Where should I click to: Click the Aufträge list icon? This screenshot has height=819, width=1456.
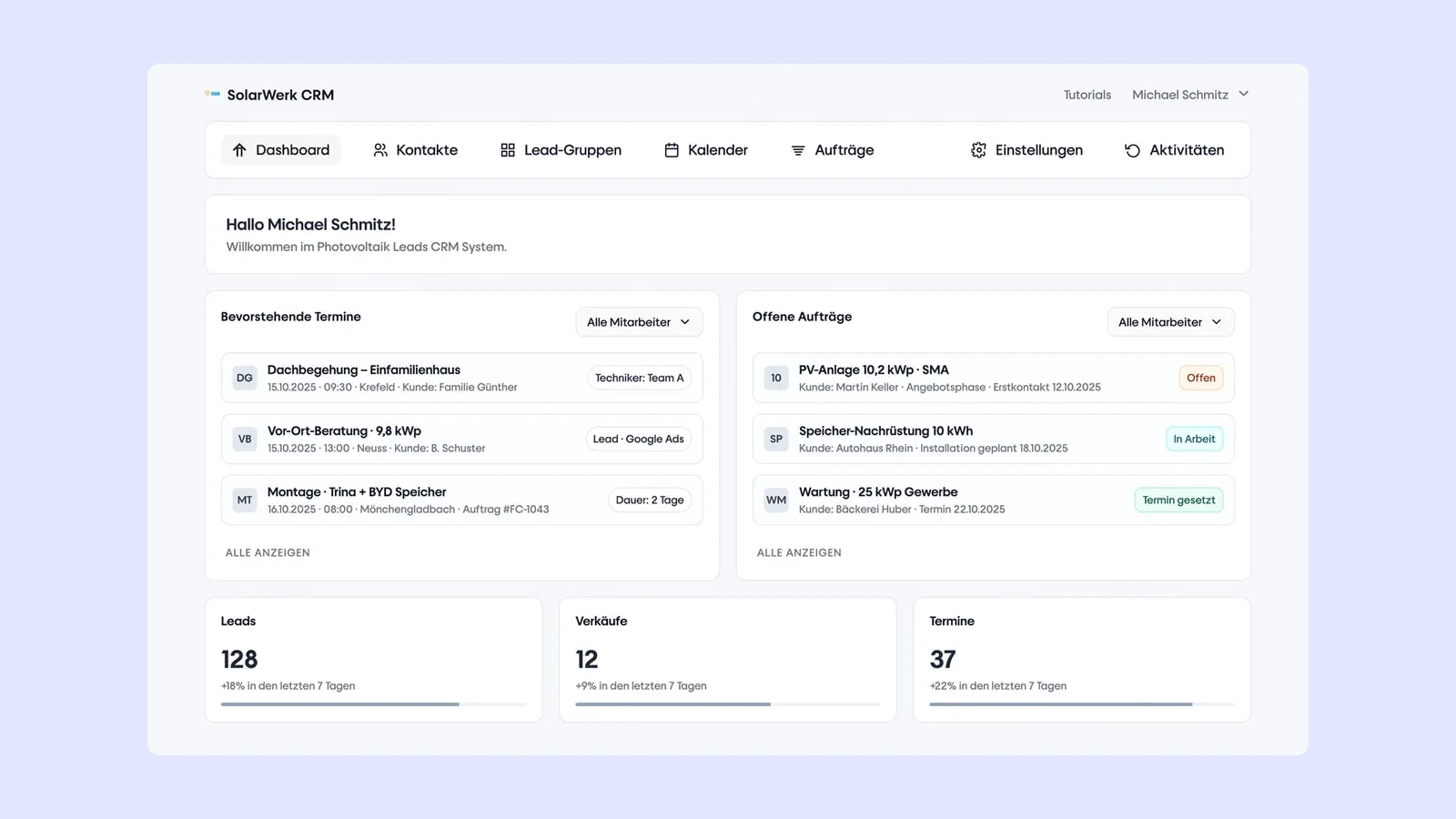[798, 150]
